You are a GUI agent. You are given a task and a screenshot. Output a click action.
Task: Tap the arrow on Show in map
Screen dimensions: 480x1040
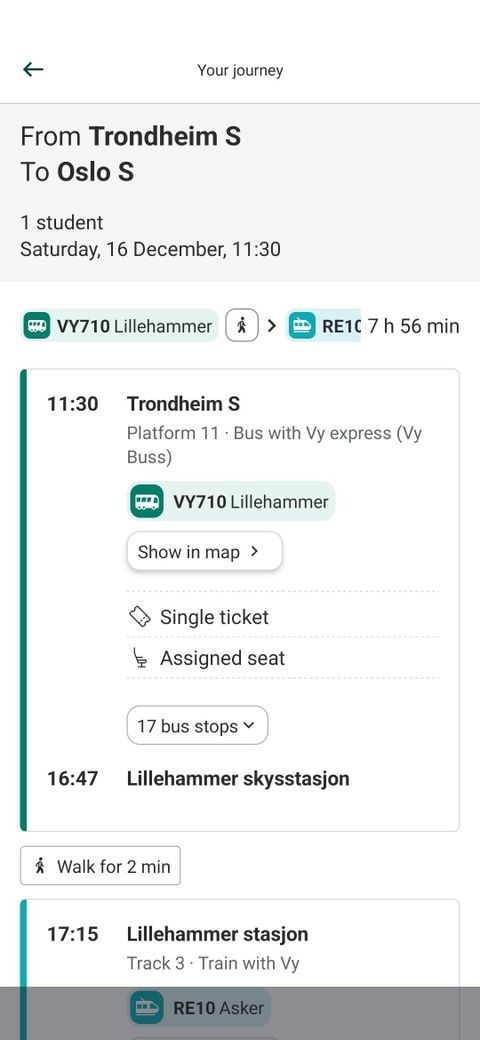(255, 551)
